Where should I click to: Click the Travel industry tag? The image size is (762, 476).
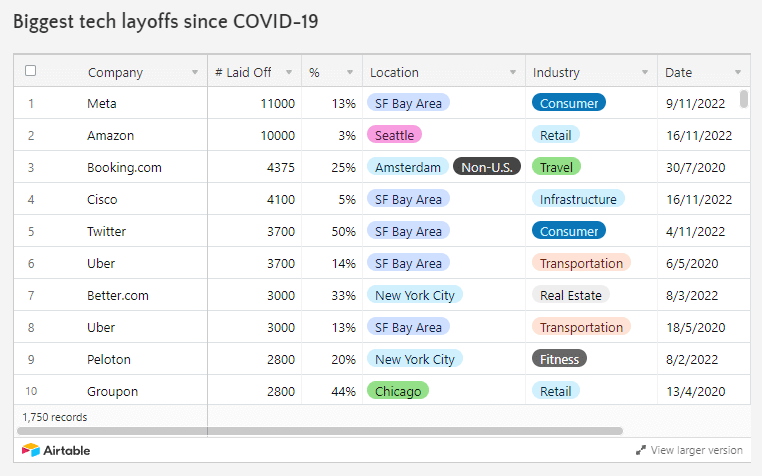pos(556,167)
